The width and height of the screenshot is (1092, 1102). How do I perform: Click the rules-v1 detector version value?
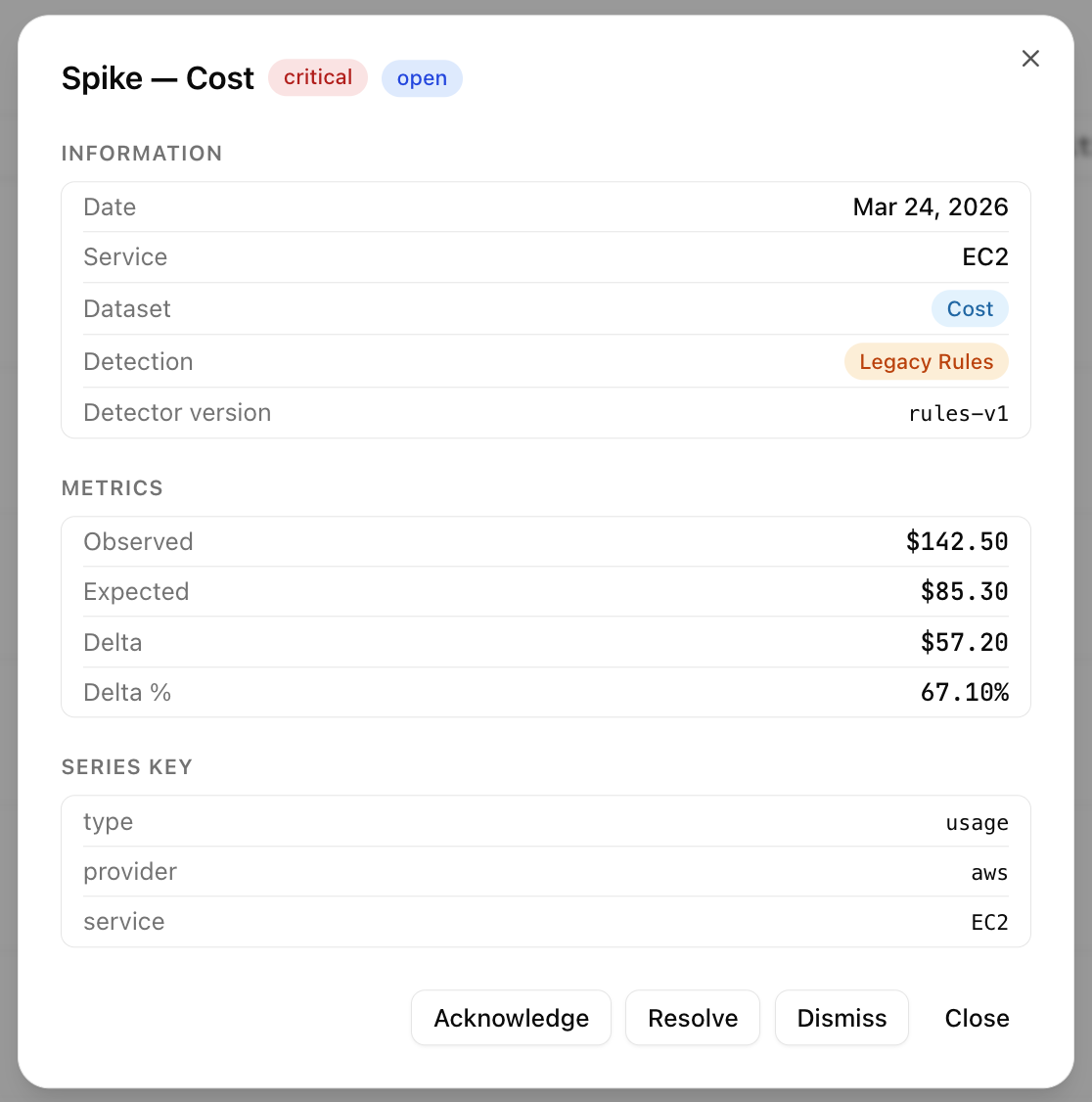point(958,413)
